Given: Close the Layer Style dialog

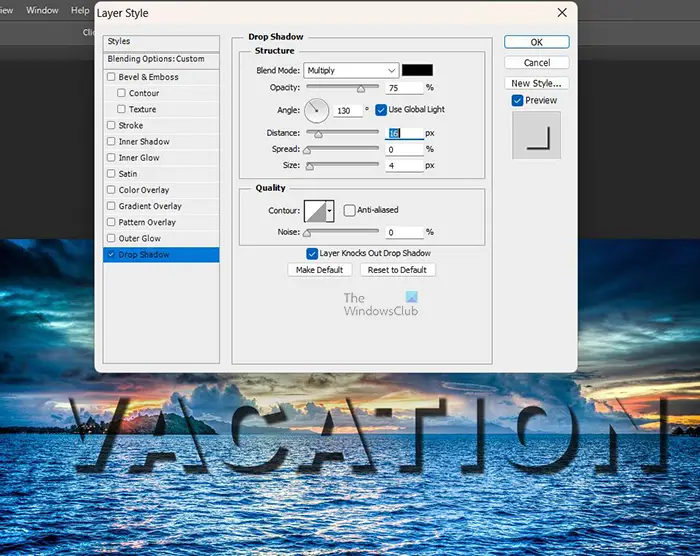Looking at the screenshot, I should point(562,13).
